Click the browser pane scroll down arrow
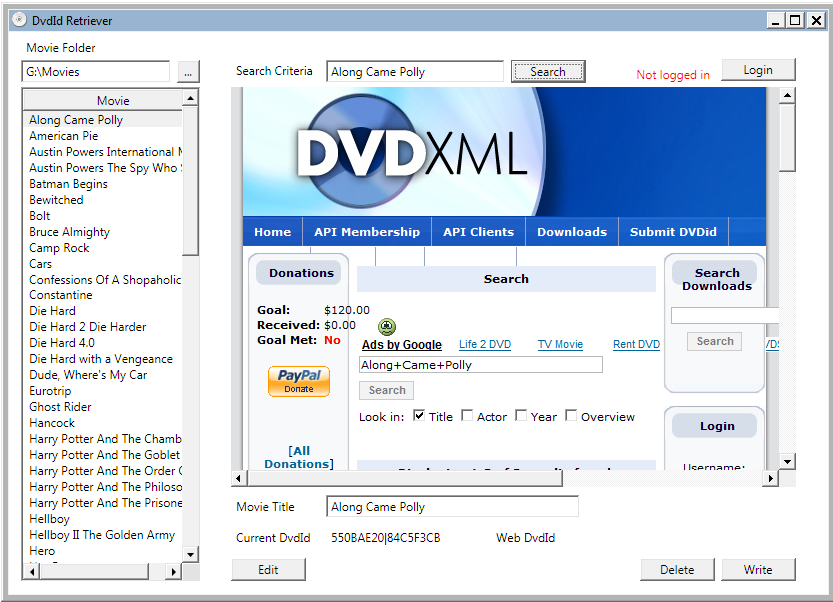Image resolution: width=833 pixels, height=602 pixels. [x=787, y=461]
